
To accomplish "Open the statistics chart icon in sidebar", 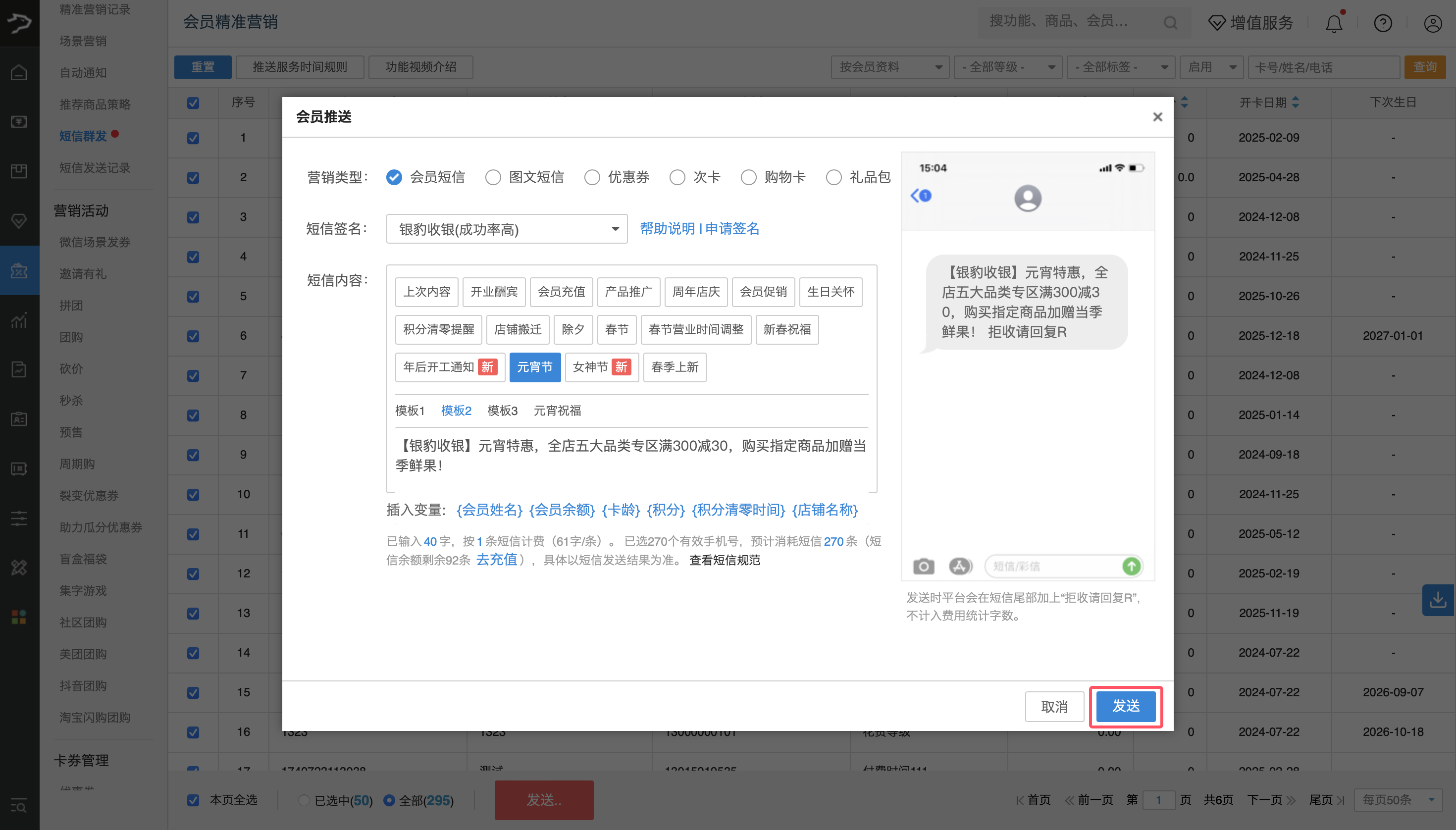I will click(x=19, y=320).
